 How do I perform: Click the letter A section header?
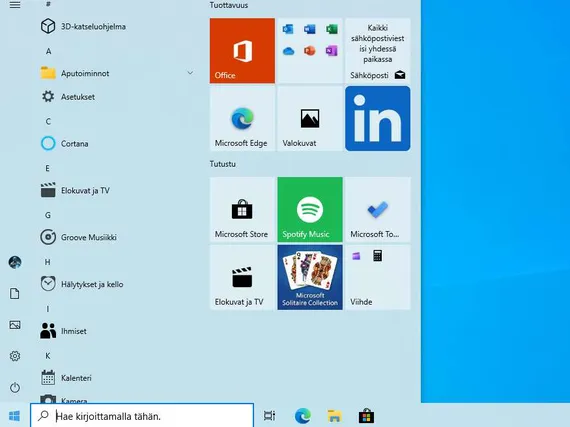coord(48,51)
